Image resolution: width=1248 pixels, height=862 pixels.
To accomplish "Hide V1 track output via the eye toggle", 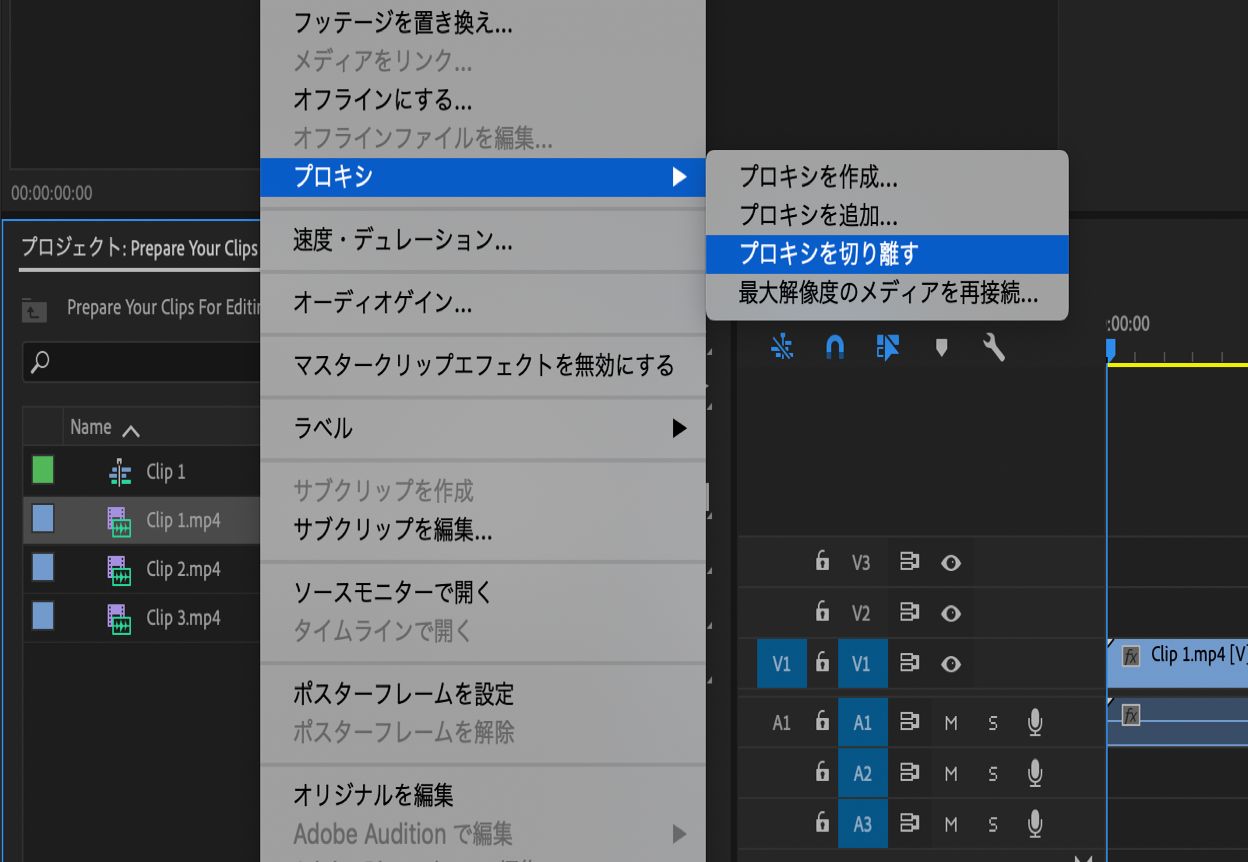I will click(x=949, y=663).
